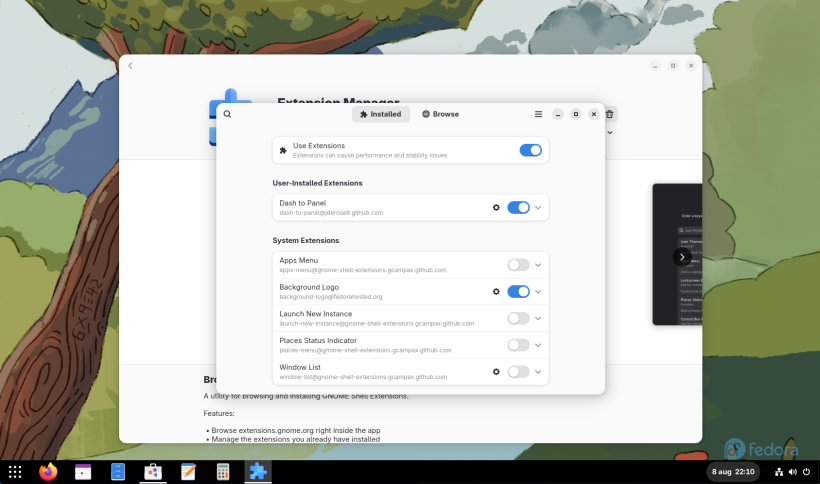Screen dimensions: 820x484
Task: Close the Software window behind
Action: point(691,66)
